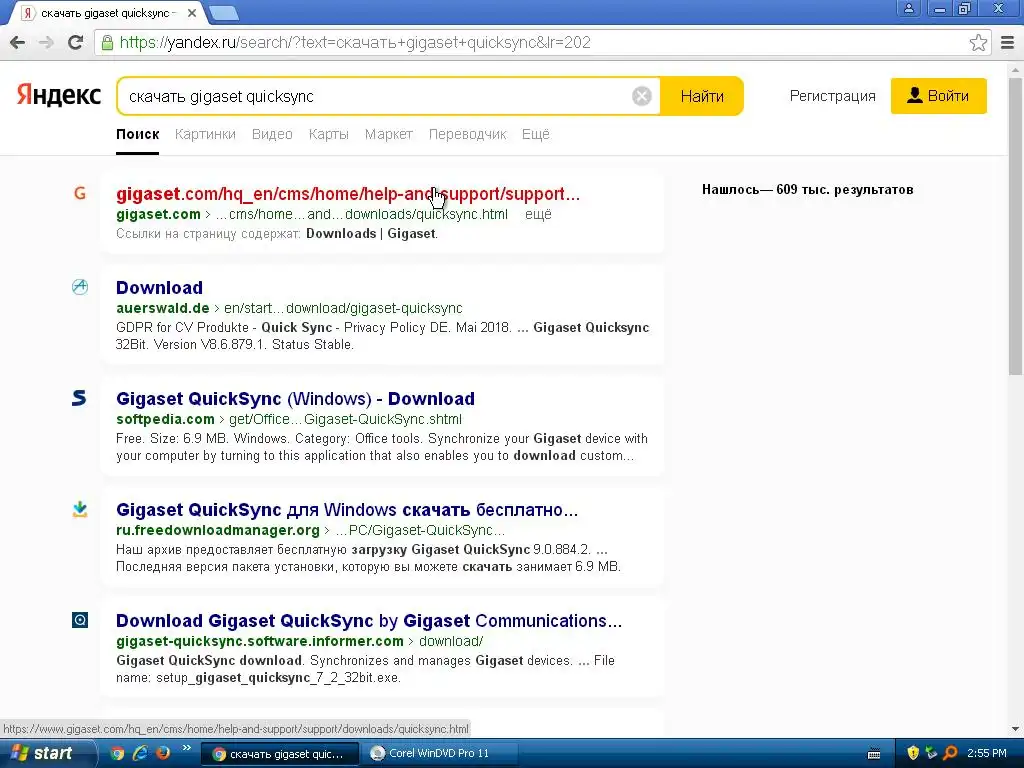1024x768 pixels.
Task: Click the green padlock security icon
Action: coord(106,43)
